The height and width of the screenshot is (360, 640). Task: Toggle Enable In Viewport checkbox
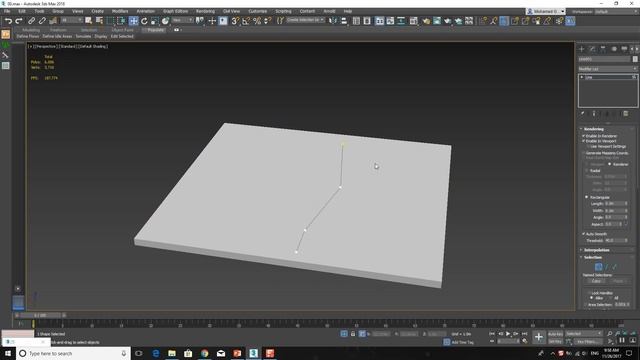coord(584,141)
